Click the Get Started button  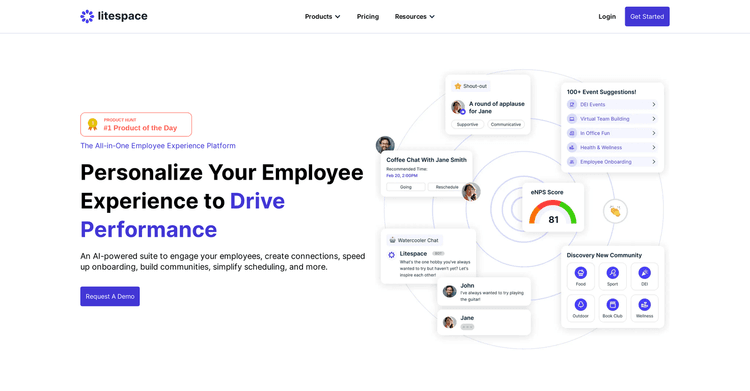(647, 16)
